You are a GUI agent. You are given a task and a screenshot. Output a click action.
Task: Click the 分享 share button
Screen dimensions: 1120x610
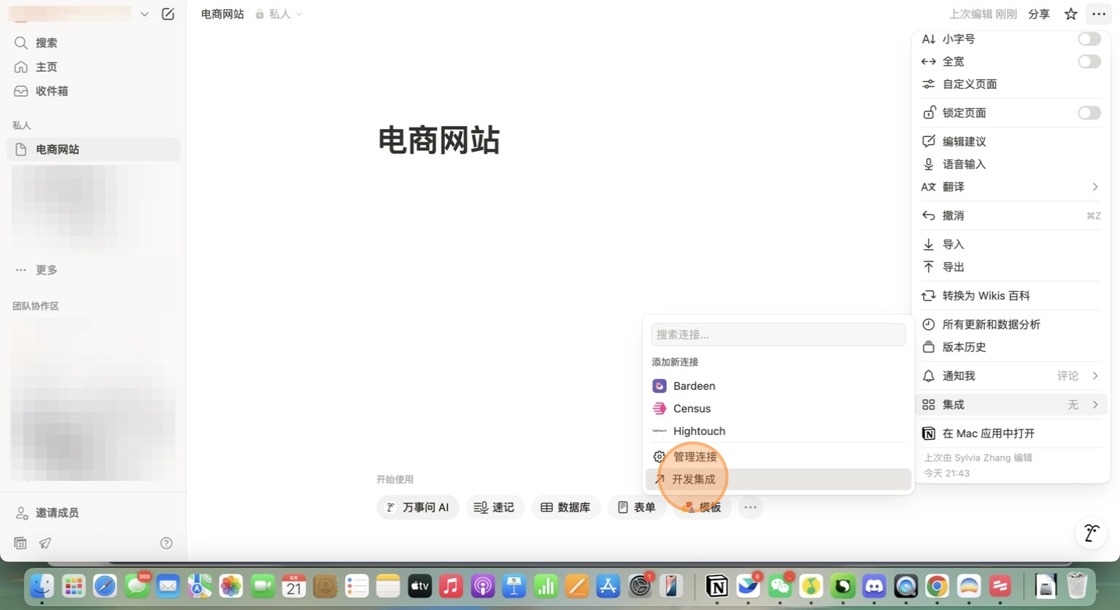(1039, 14)
